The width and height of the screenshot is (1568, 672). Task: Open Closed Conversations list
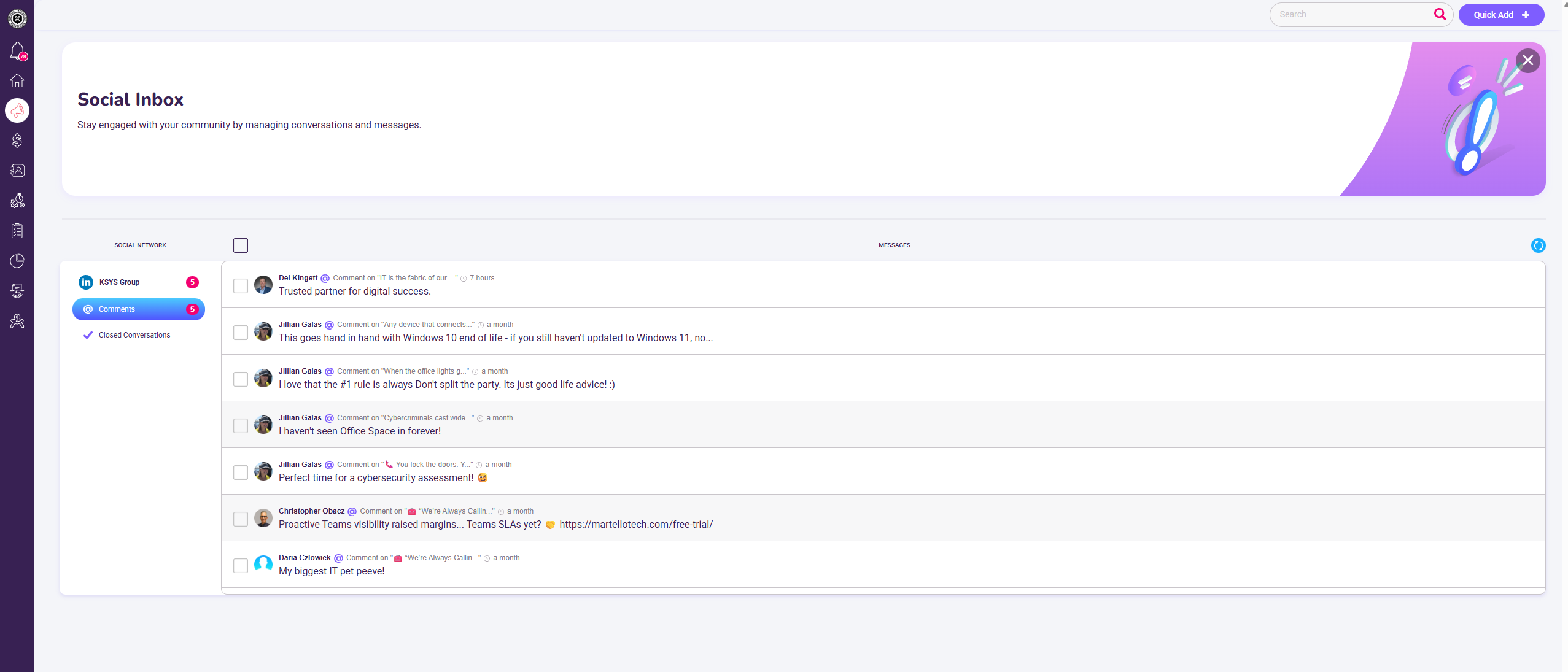(134, 335)
